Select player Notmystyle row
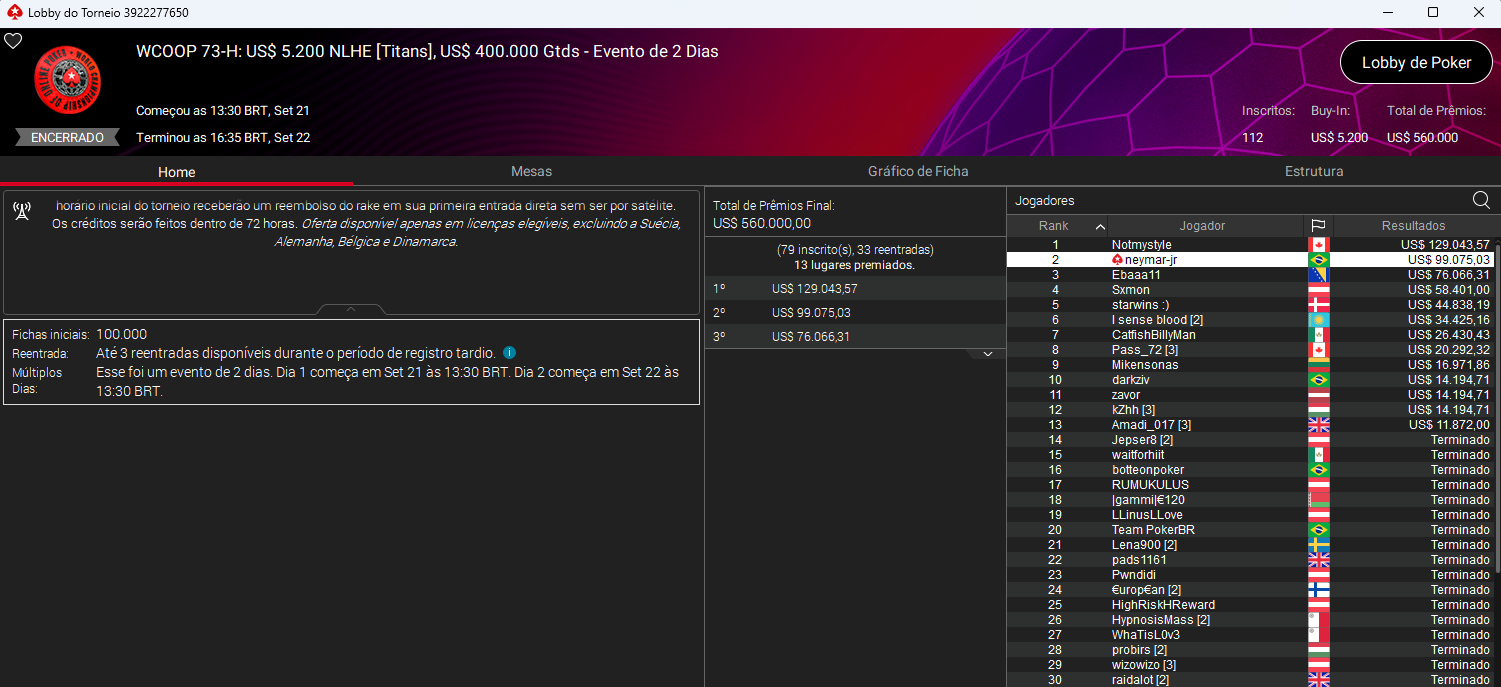 coord(1250,245)
